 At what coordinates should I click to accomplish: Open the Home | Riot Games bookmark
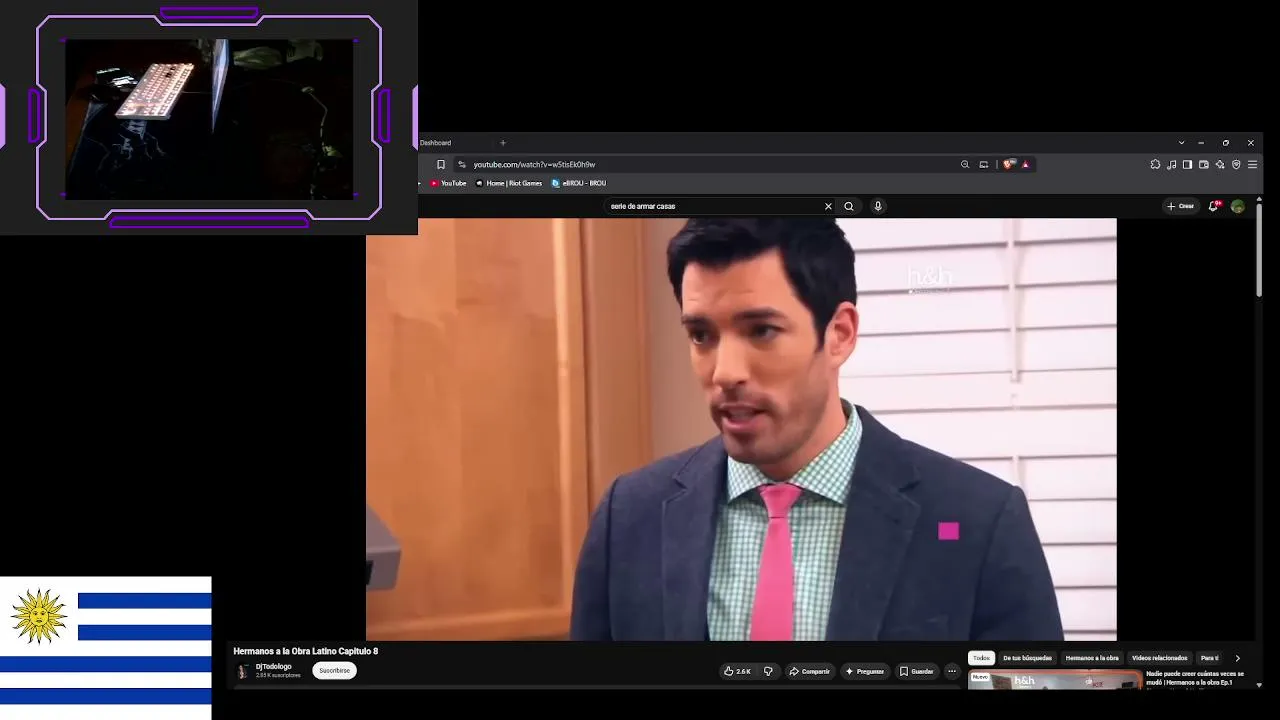point(509,183)
